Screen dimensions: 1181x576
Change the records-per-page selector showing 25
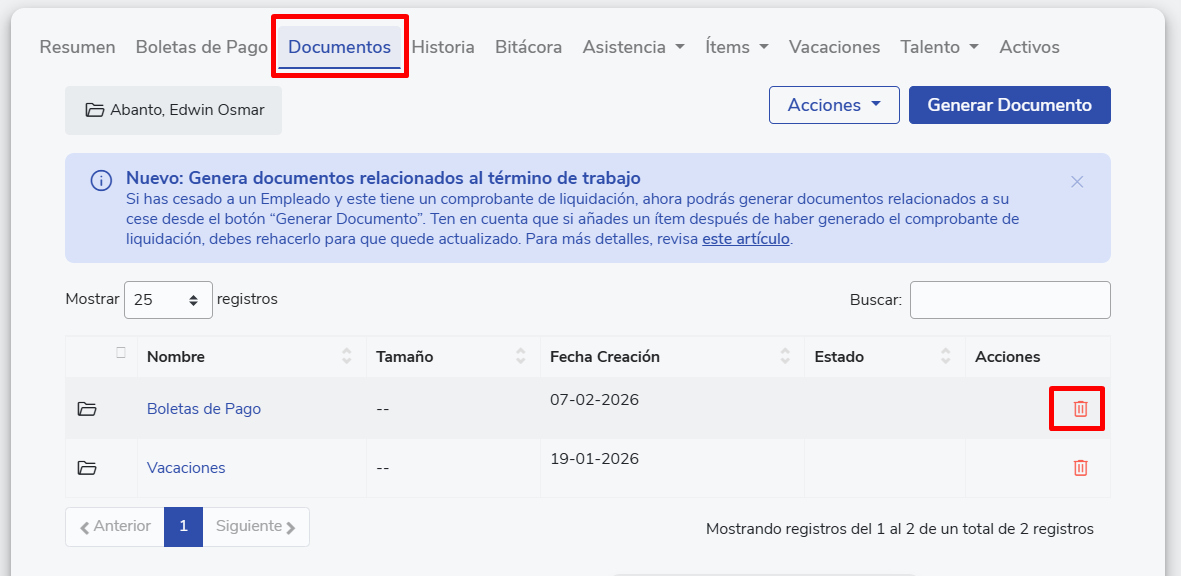click(x=168, y=299)
